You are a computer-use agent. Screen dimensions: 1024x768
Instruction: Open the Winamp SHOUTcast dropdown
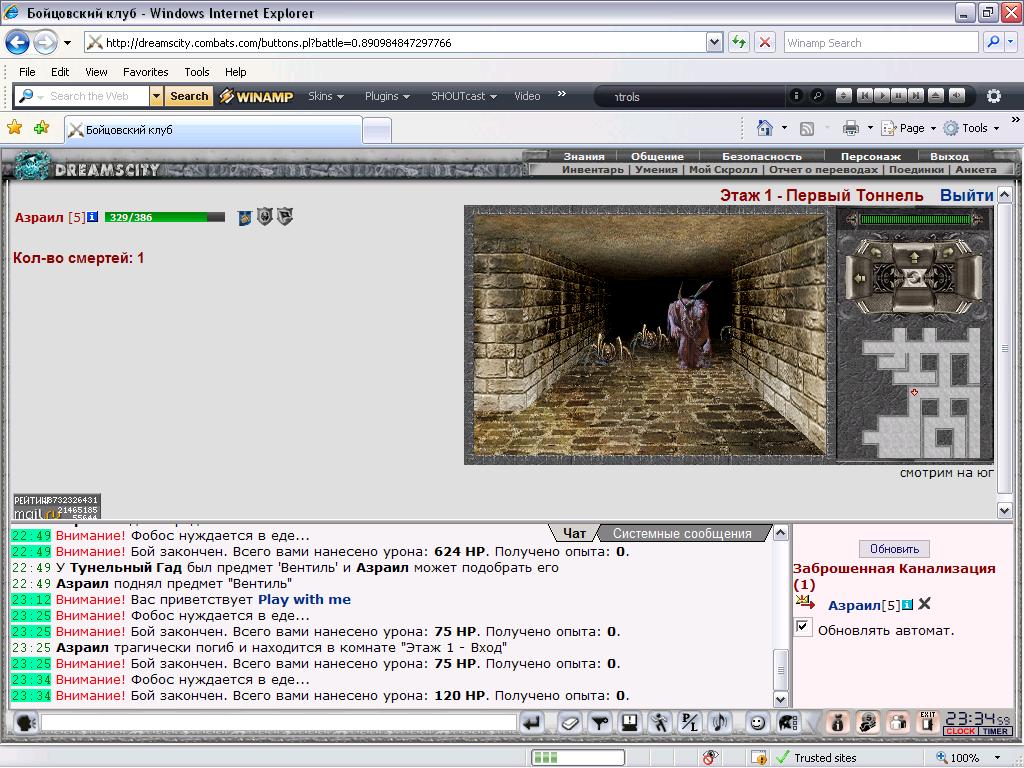(464, 96)
